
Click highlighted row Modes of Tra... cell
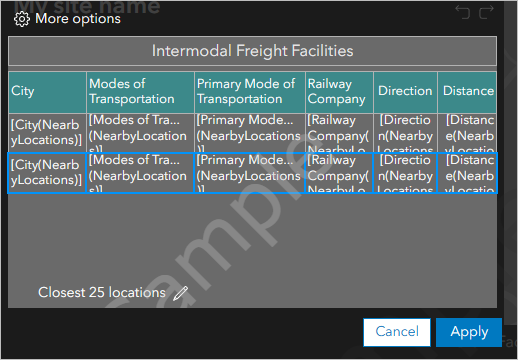(x=140, y=173)
